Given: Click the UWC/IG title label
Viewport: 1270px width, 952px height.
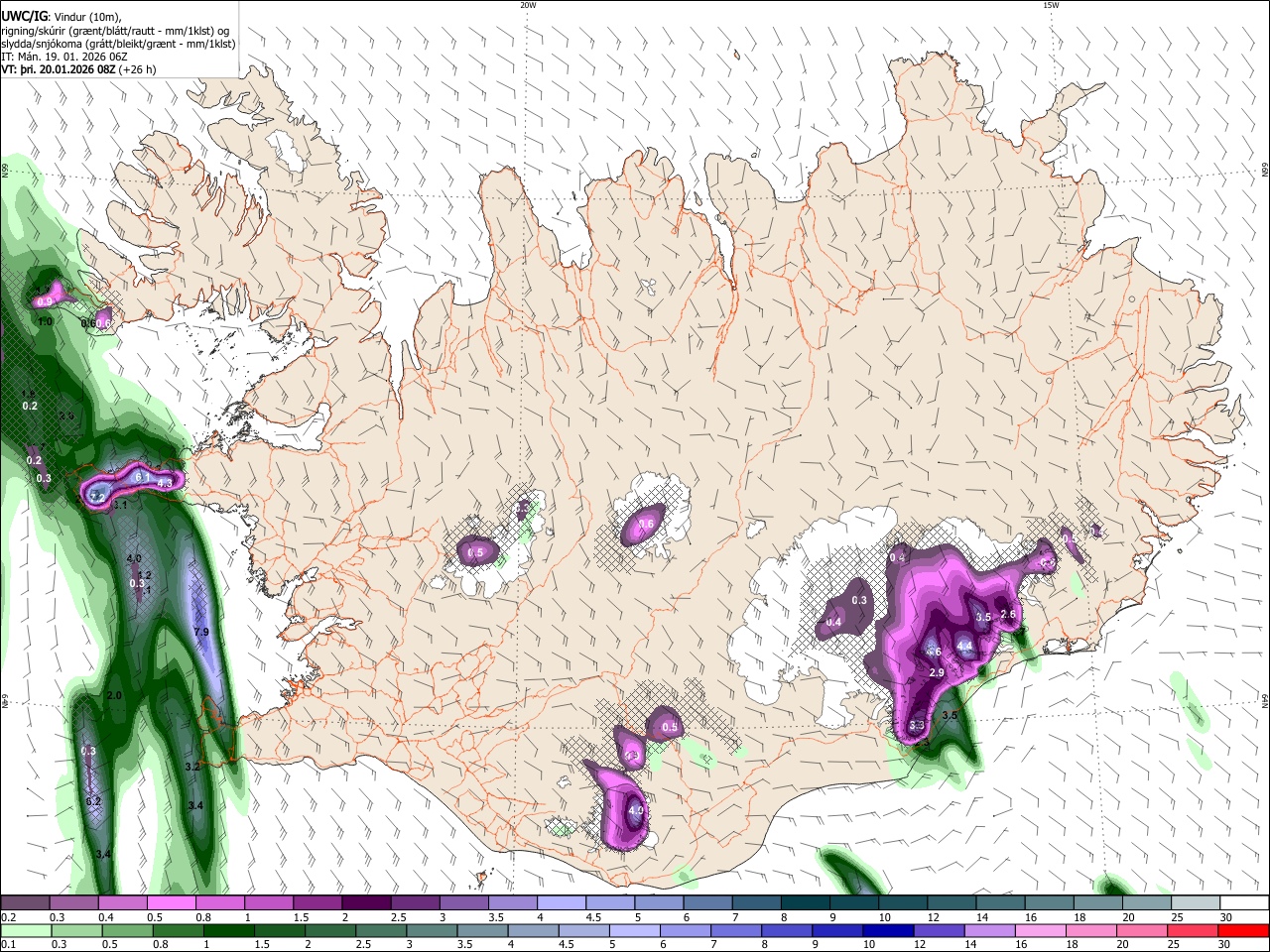Looking at the screenshot, I should (23, 17).
